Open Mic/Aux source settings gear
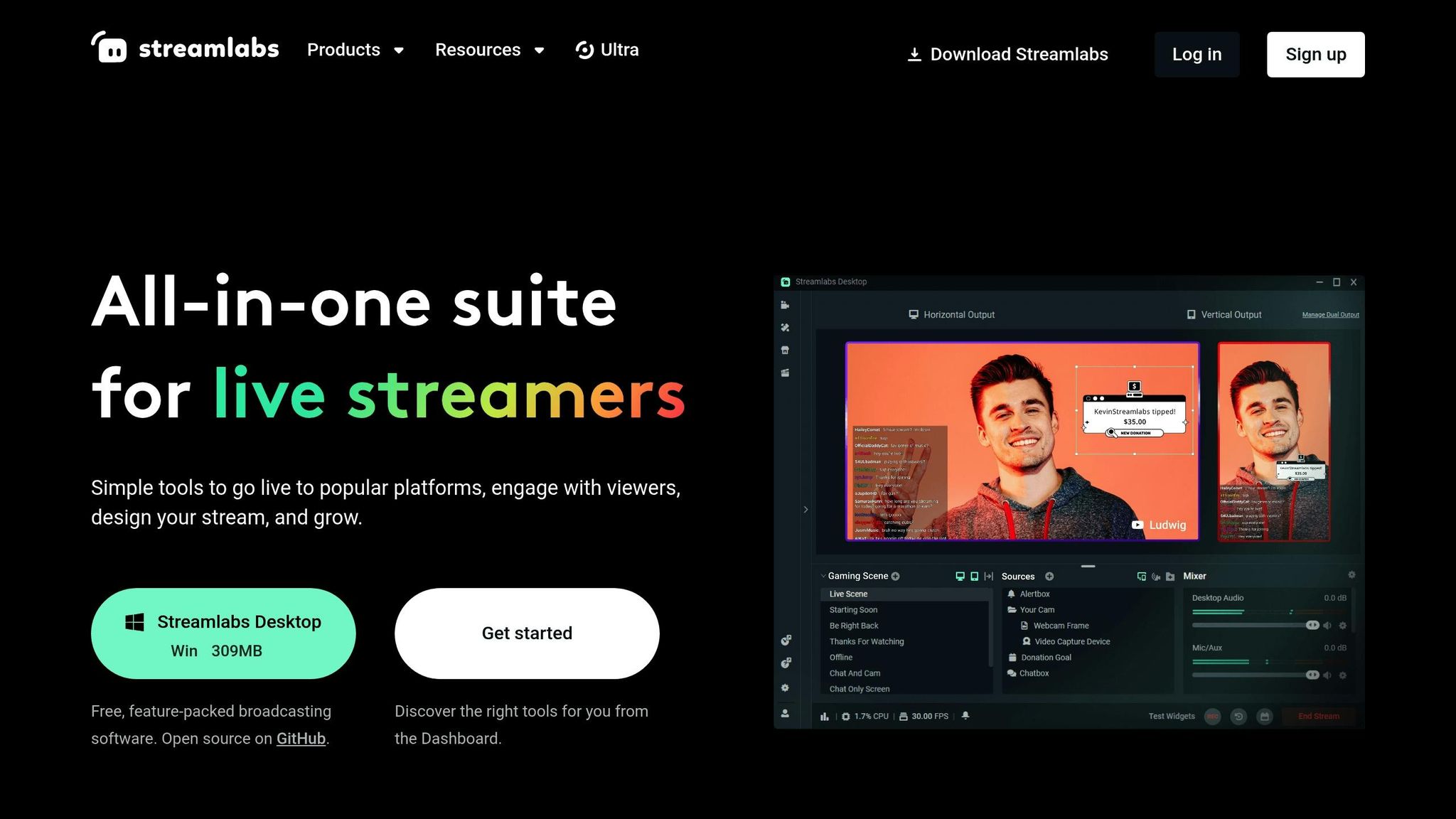The height and width of the screenshot is (819, 1456). (x=1342, y=675)
